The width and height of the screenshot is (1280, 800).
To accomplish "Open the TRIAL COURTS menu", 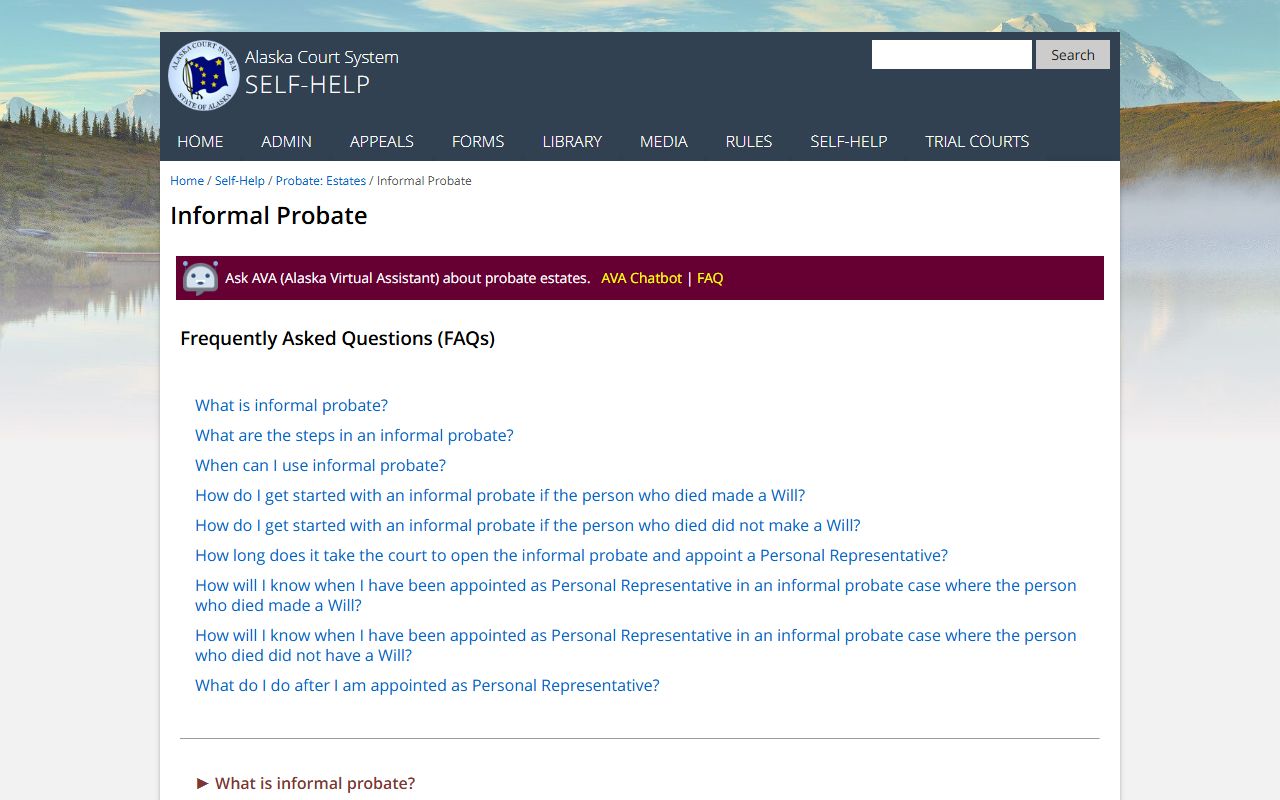I will tap(977, 141).
